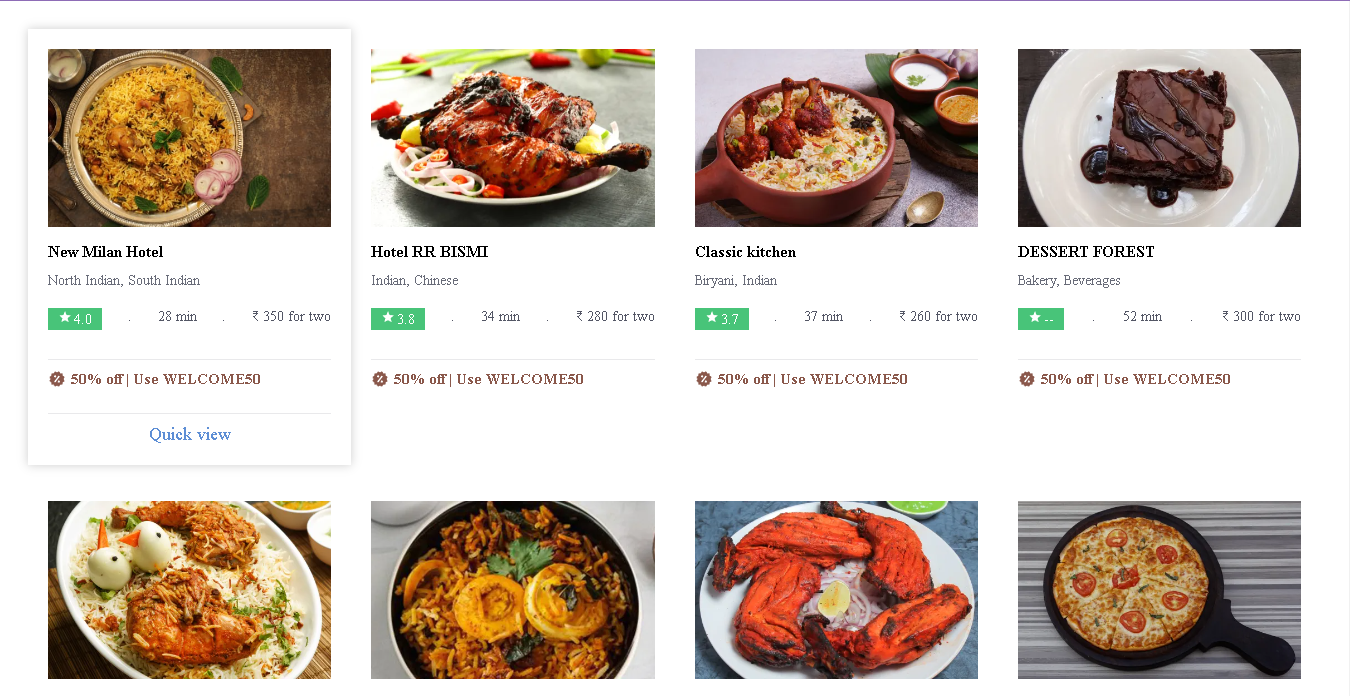The image size is (1350, 696).
Task: Open Quick view for New Milan Hotel
Action: click(x=190, y=434)
